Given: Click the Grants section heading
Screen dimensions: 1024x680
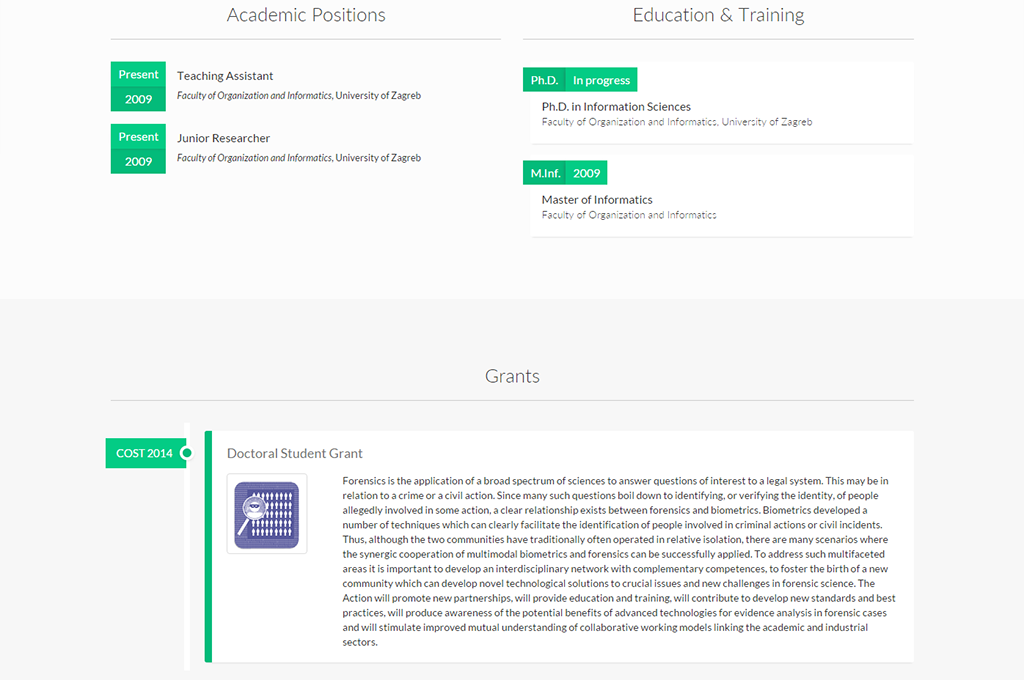Looking at the screenshot, I should click(x=512, y=376).
